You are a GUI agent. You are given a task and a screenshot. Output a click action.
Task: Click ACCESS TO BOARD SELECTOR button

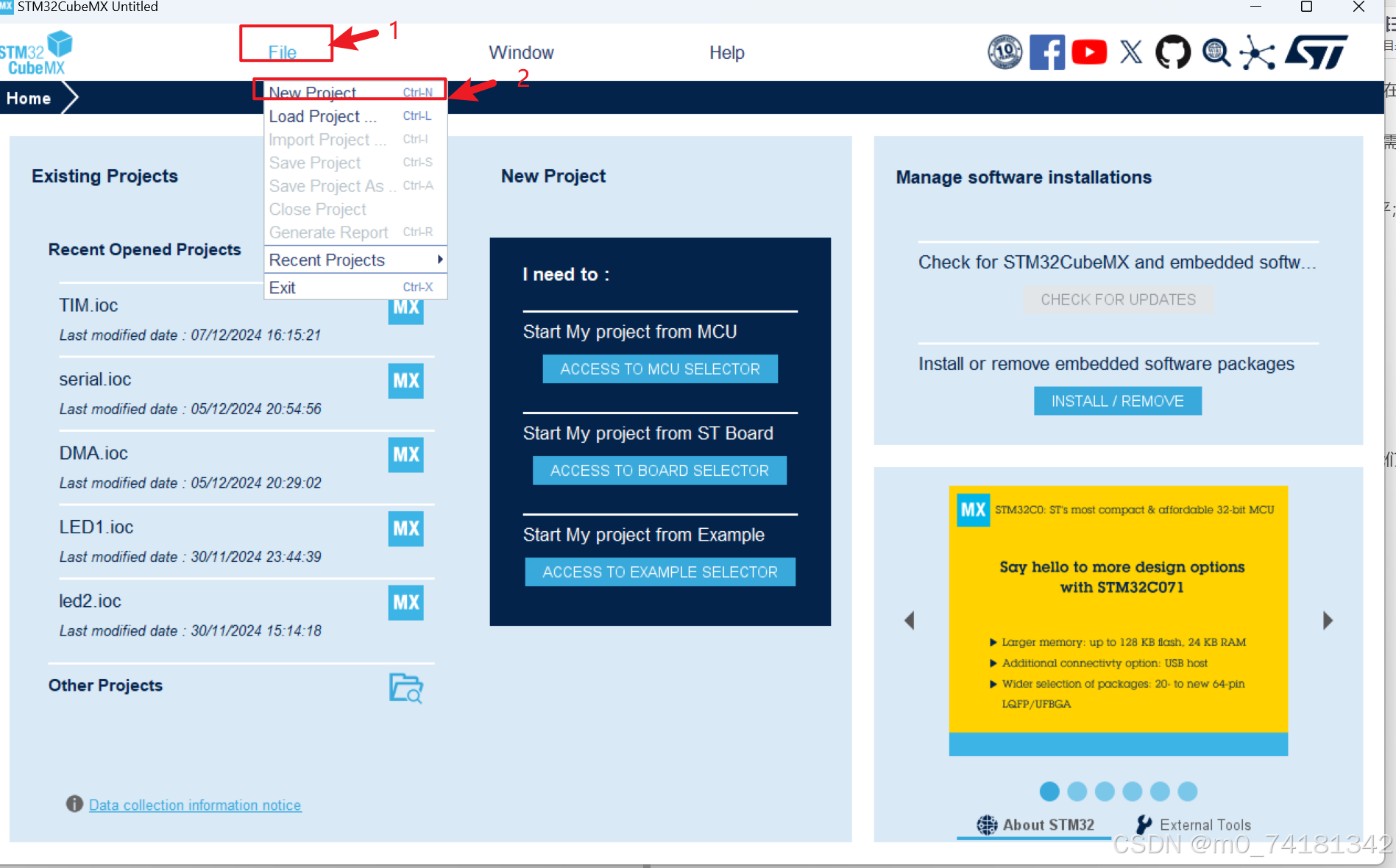(x=659, y=470)
